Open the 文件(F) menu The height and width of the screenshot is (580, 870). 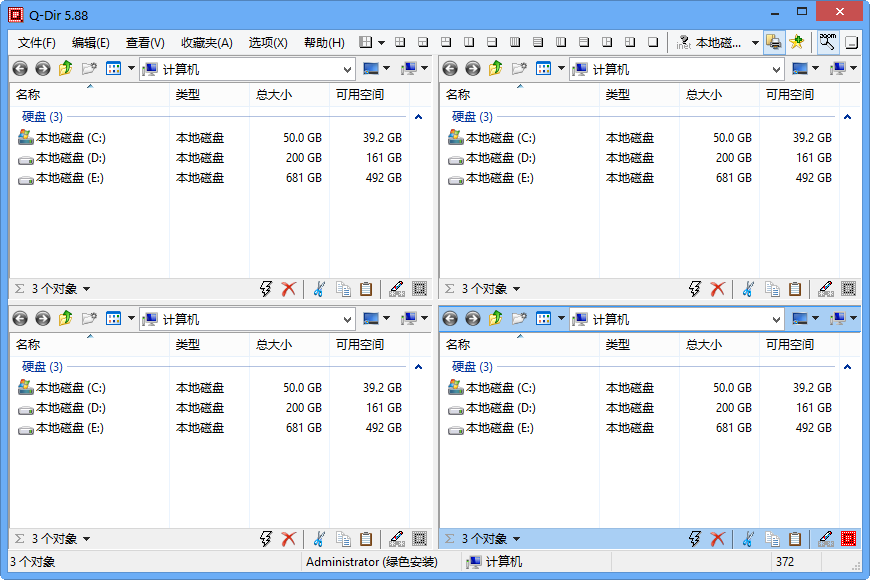(37, 42)
